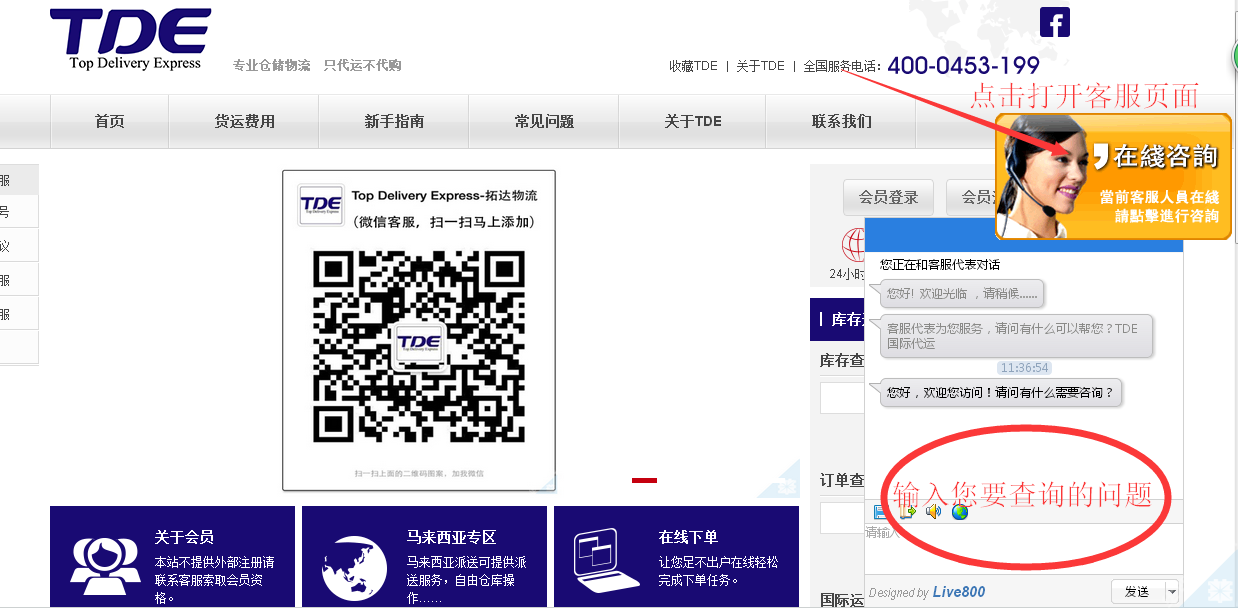This screenshot has height=608, width=1238.
Task: Click the 会员登录 button
Action: (x=889, y=198)
